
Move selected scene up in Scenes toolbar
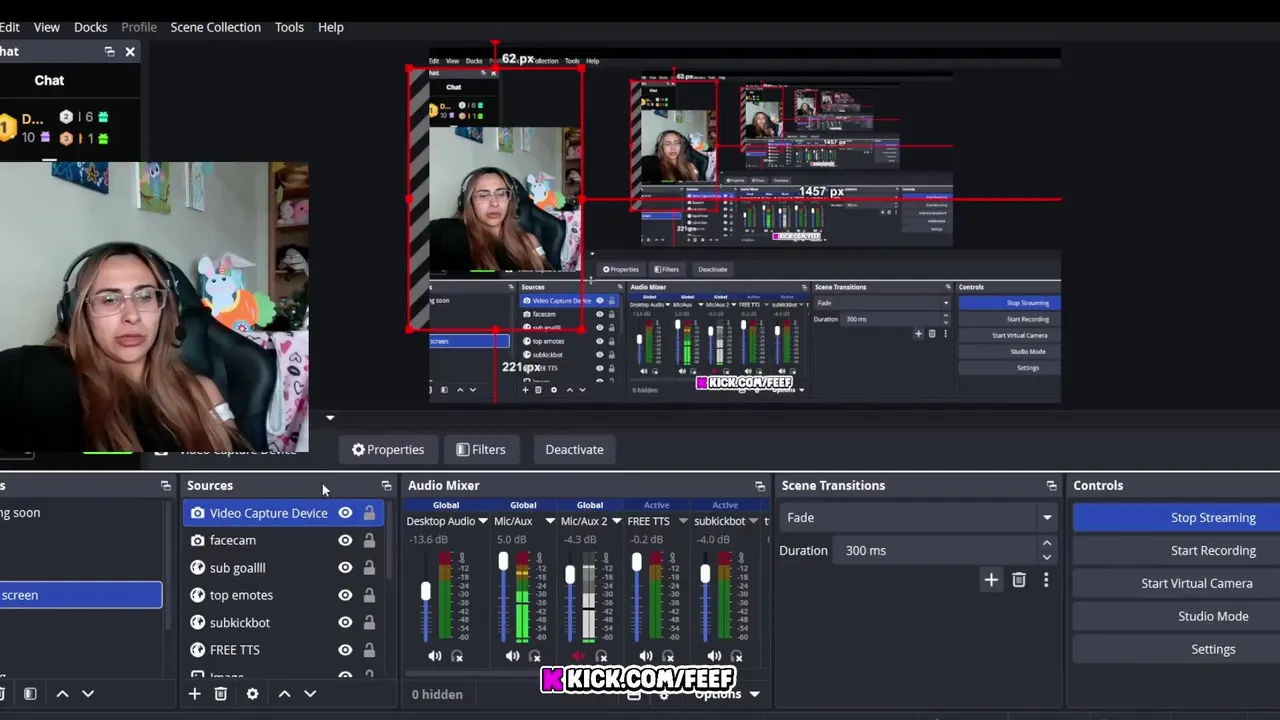tap(62, 694)
